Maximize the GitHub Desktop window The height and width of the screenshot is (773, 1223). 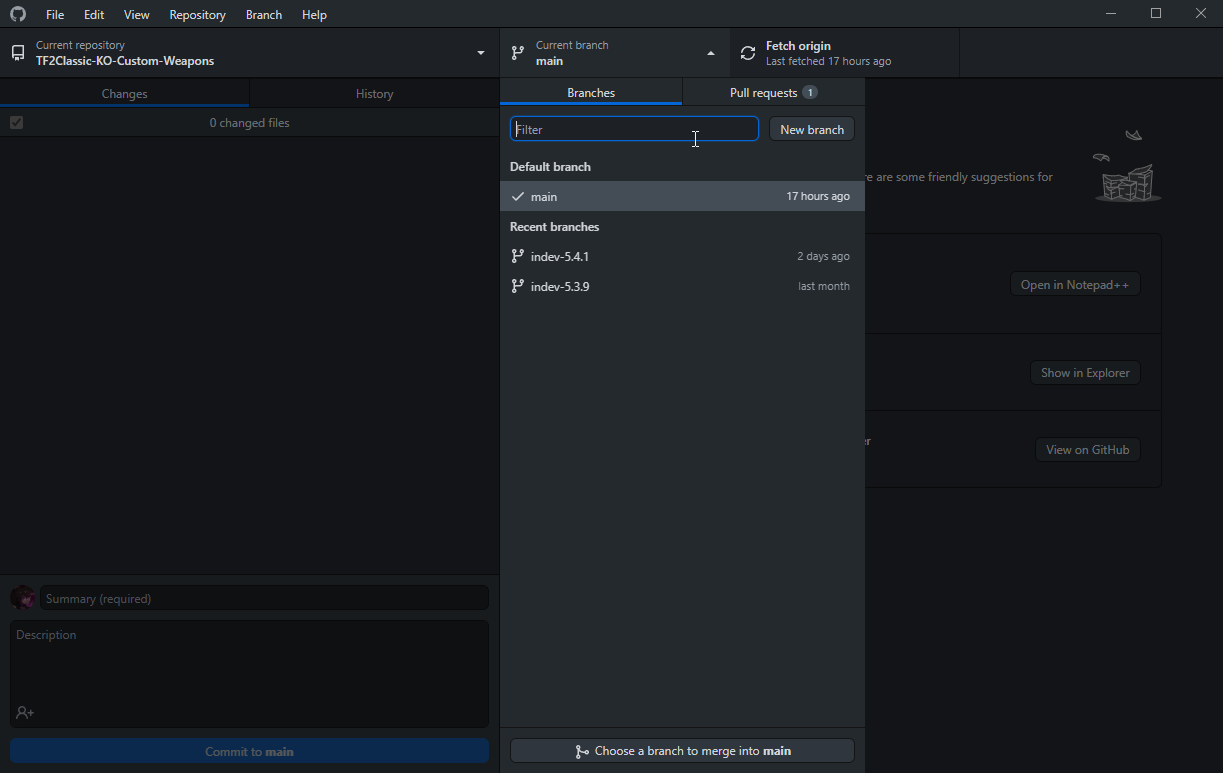1156,14
